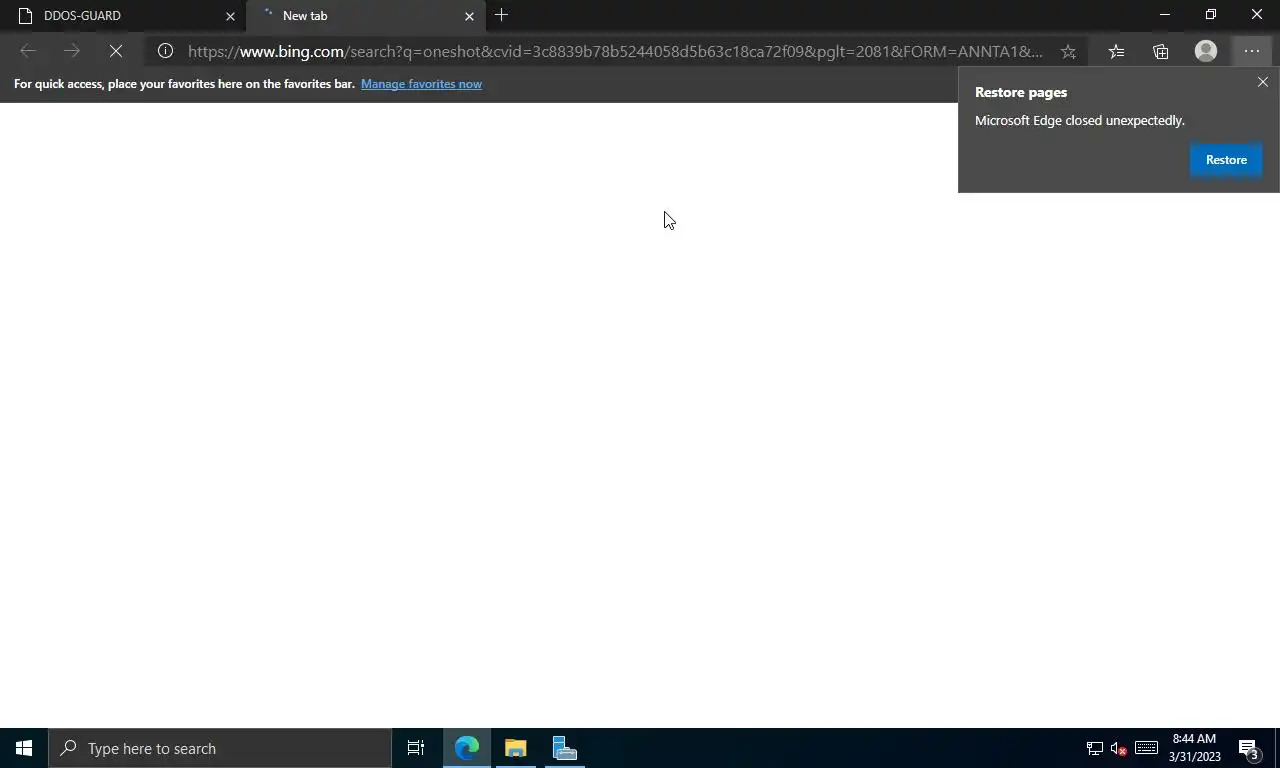Add this page to favorites
The image size is (1280, 768).
click(x=1068, y=51)
